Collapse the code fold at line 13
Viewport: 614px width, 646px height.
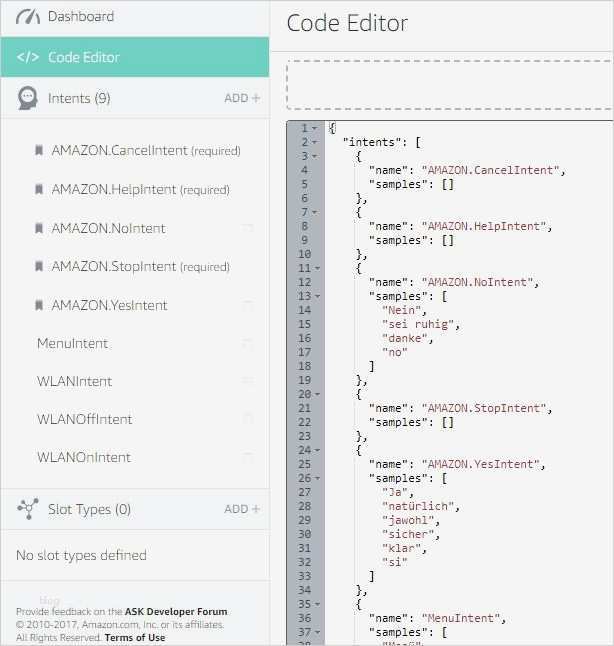click(x=316, y=296)
